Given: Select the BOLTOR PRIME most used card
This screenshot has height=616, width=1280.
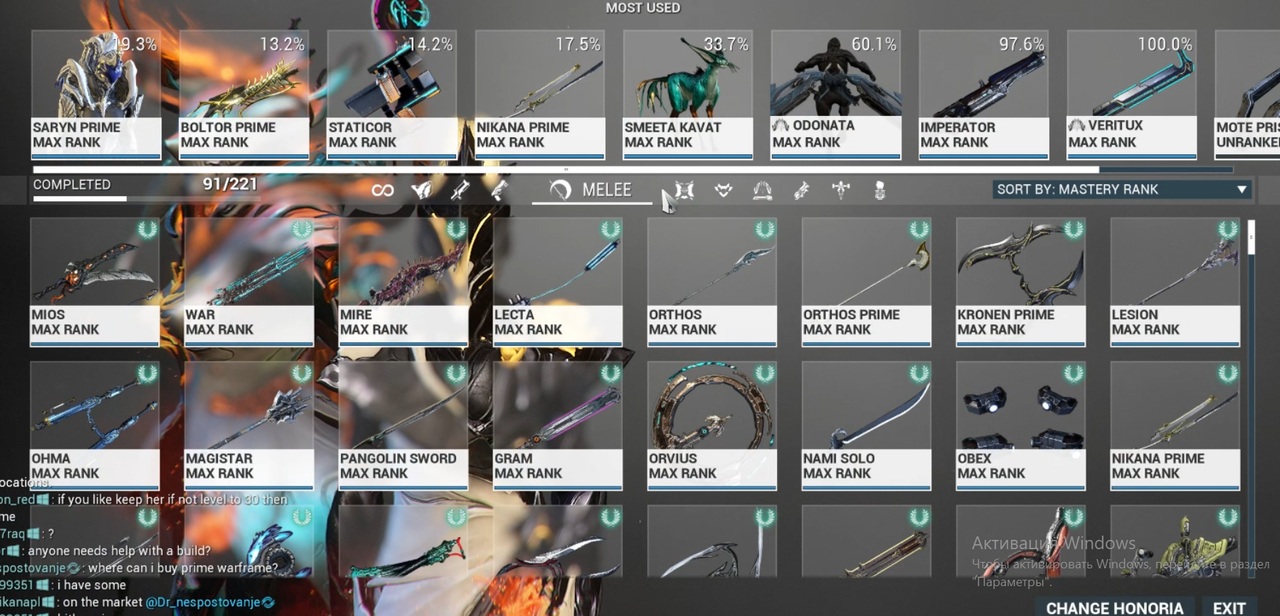Looking at the screenshot, I should (244, 94).
